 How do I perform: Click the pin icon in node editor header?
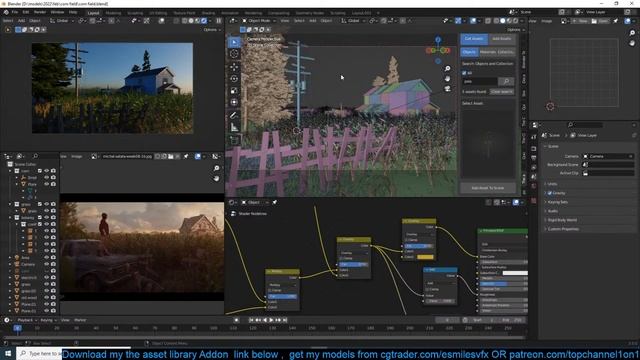click(x=275, y=202)
